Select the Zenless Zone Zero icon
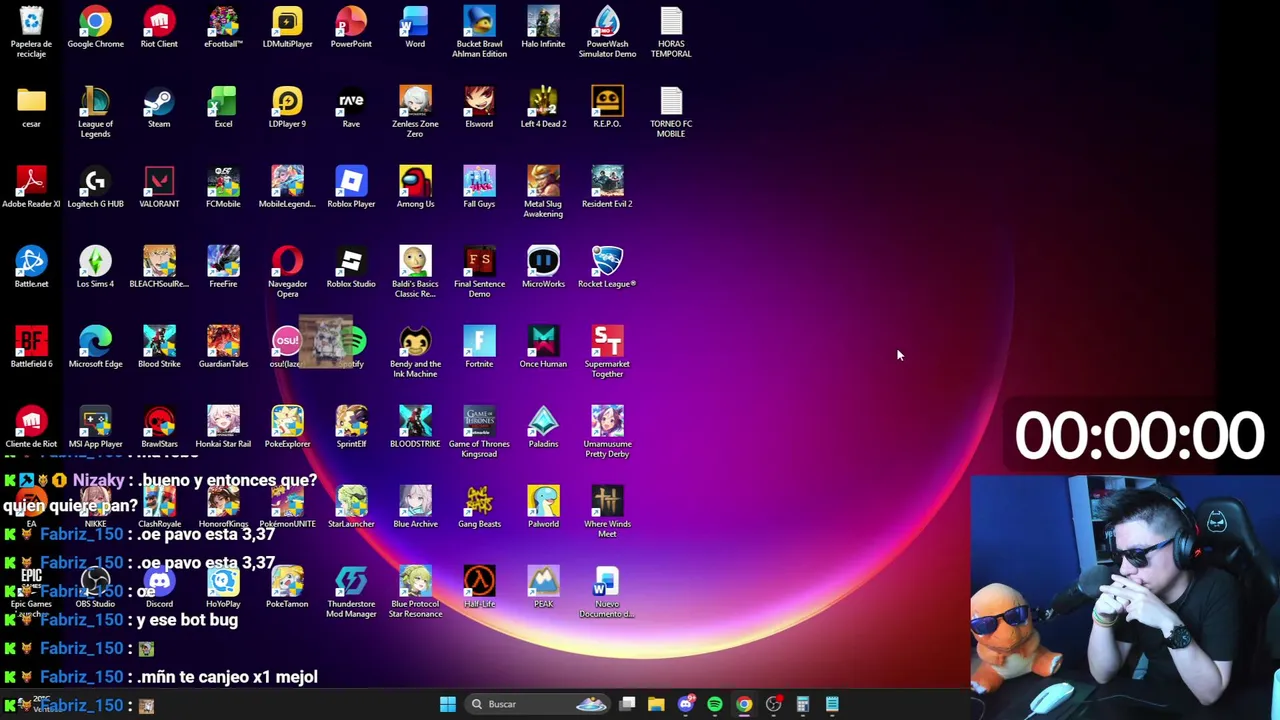 (x=415, y=112)
